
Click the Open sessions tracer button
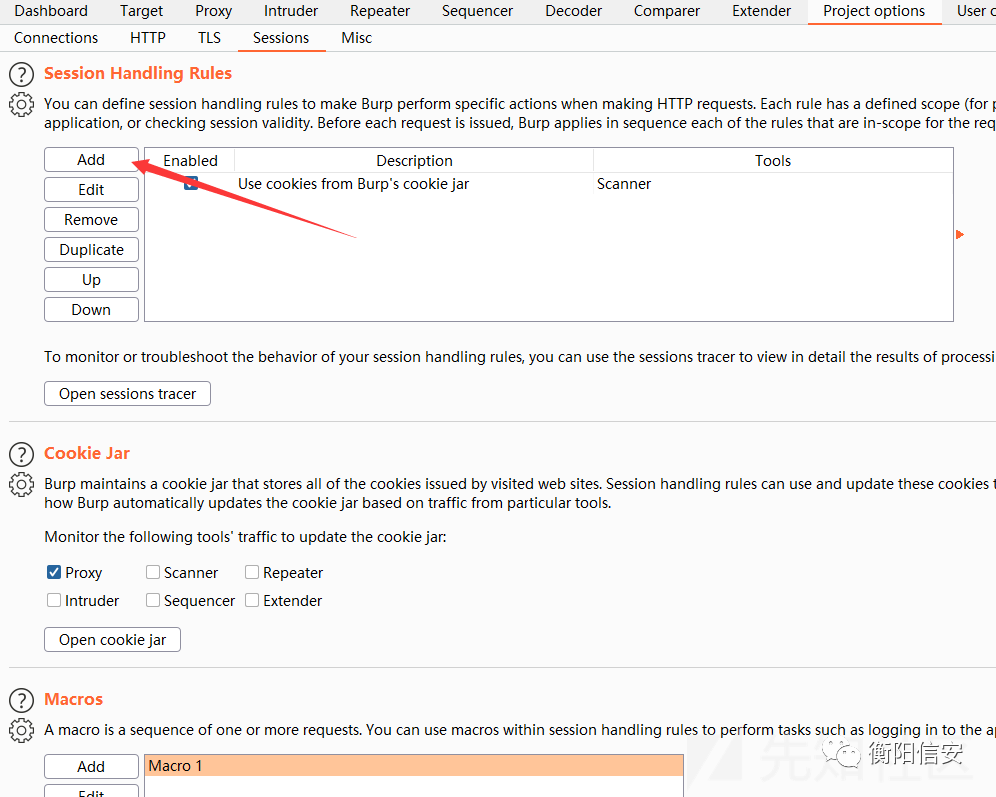tap(127, 394)
